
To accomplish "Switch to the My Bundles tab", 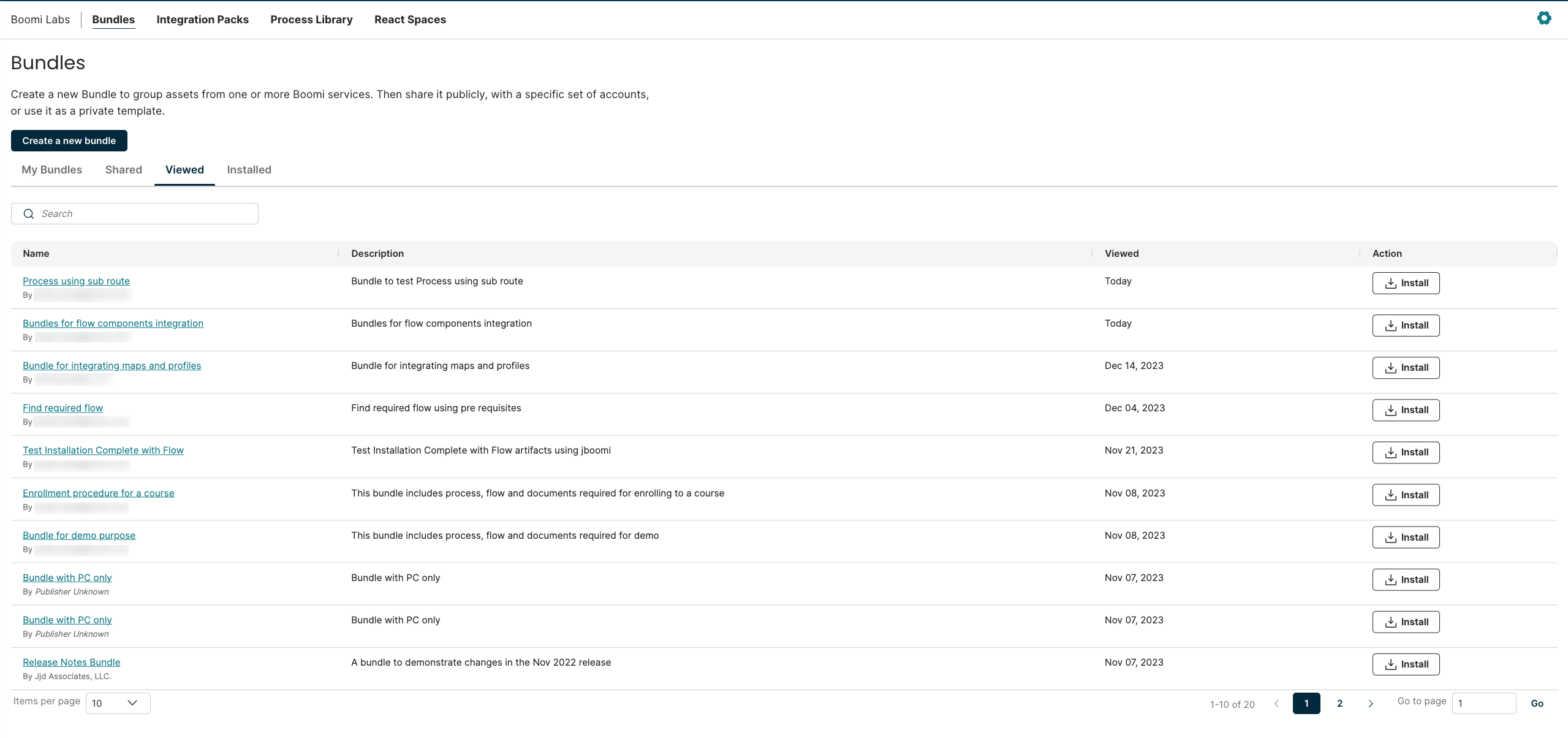I will (51, 170).
